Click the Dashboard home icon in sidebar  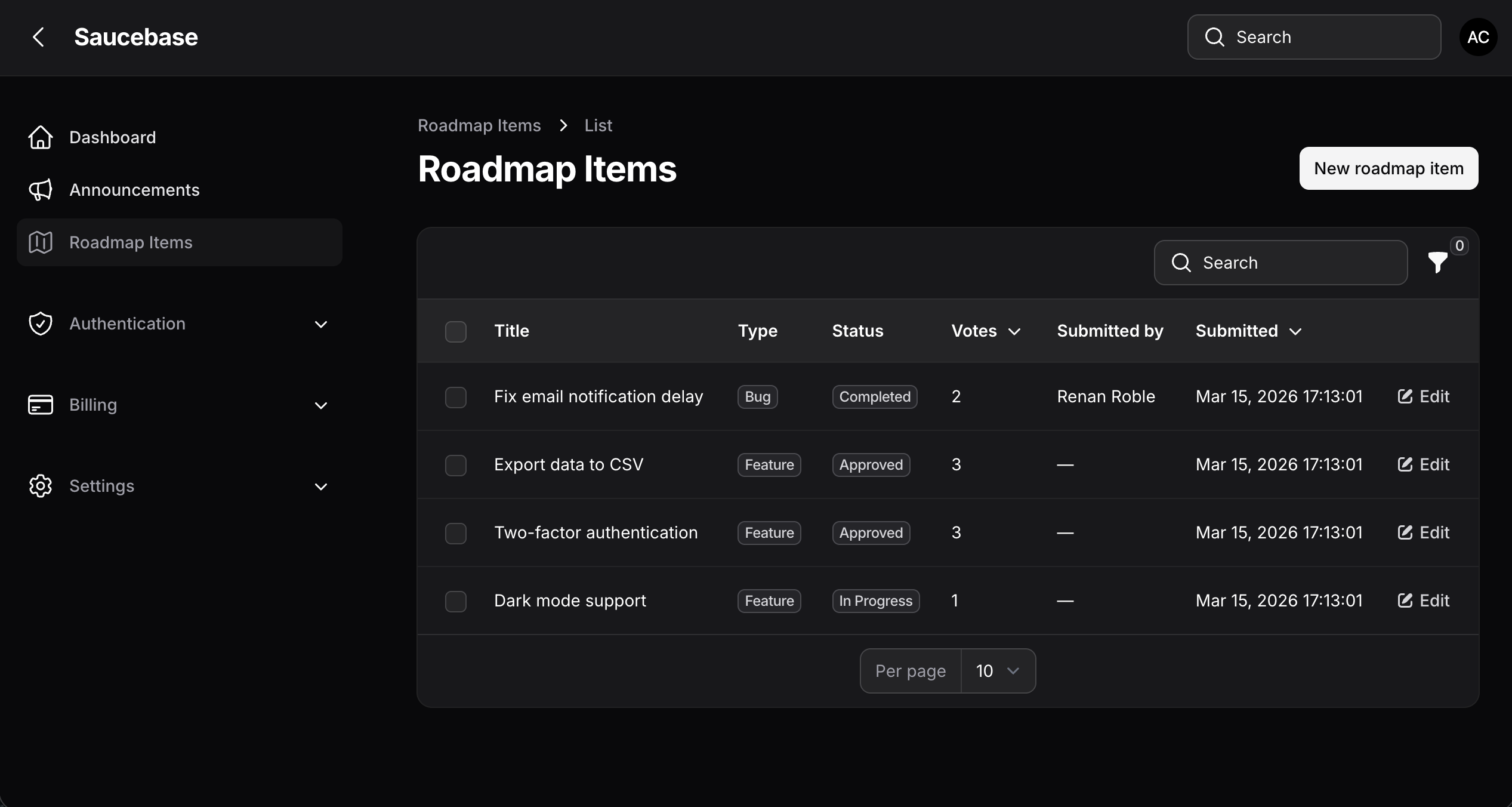coord(39,137)
